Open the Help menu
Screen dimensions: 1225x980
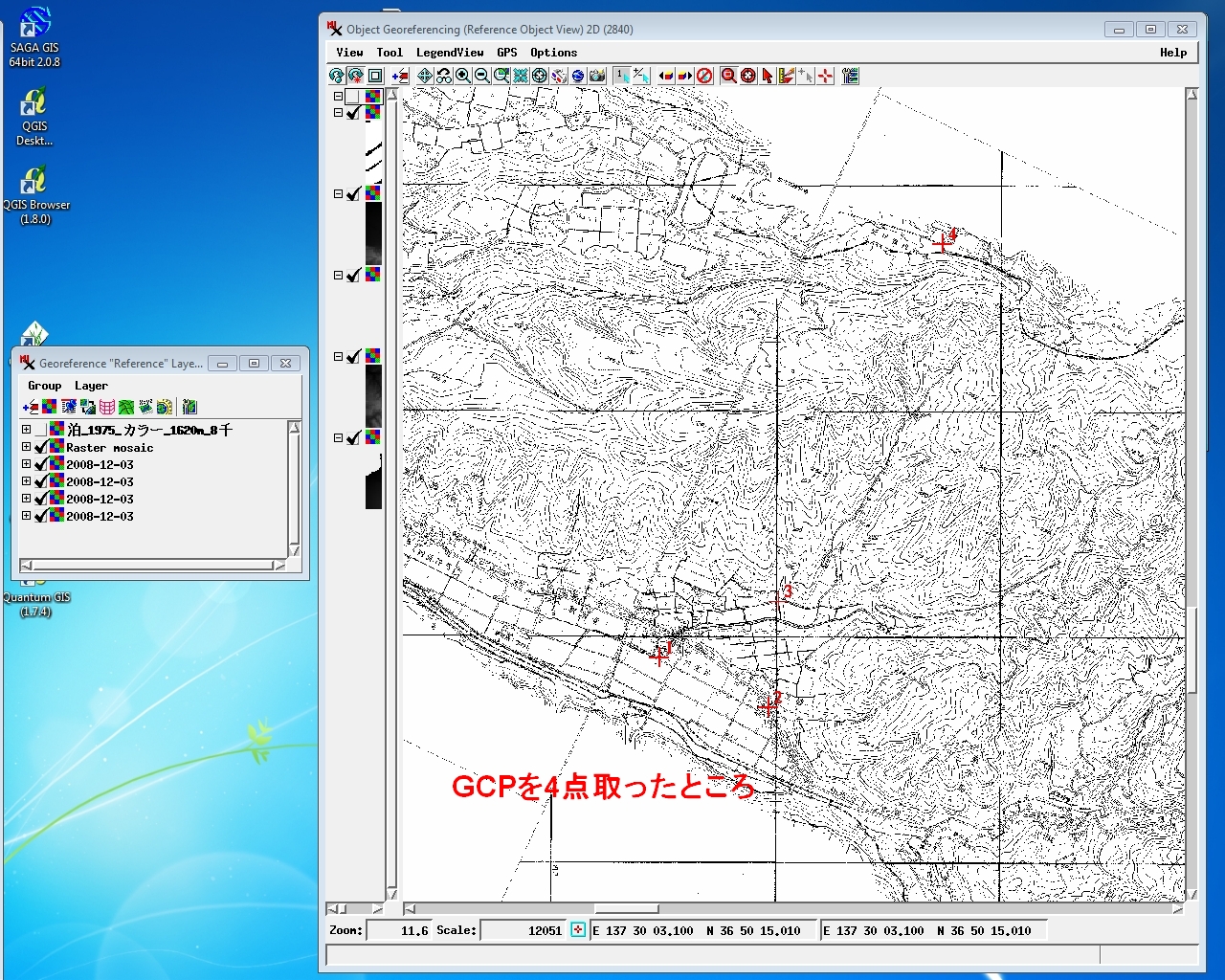click(1172, 53)
